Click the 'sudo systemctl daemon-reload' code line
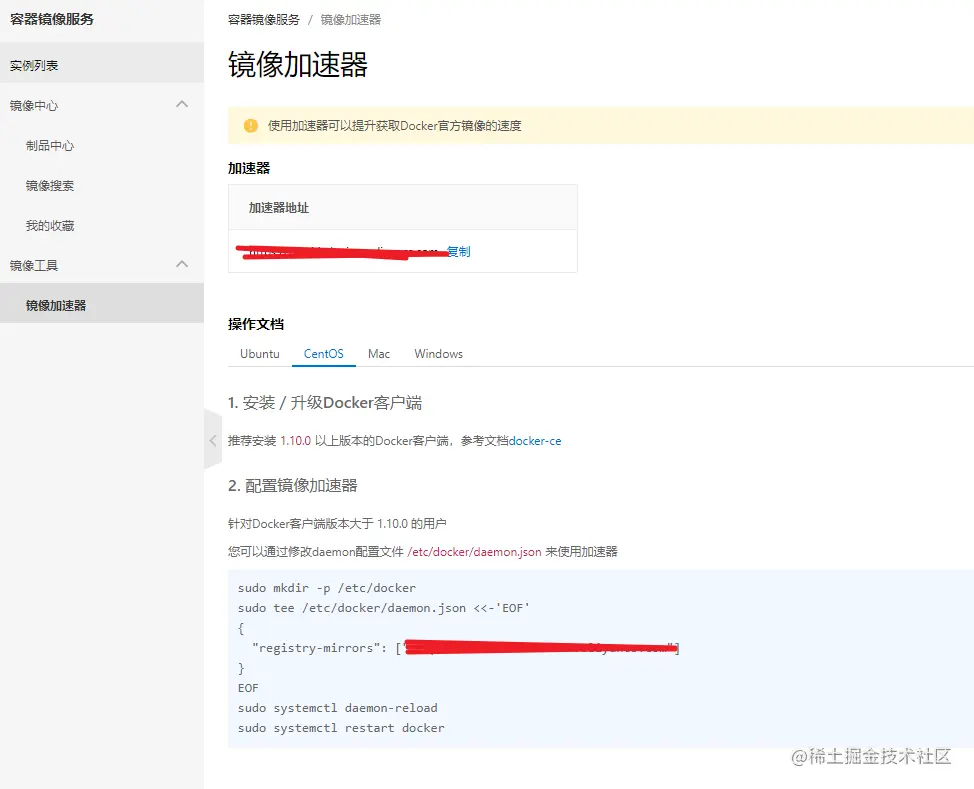974x789 pixels. pyautogui.click(x=337, y=708)
